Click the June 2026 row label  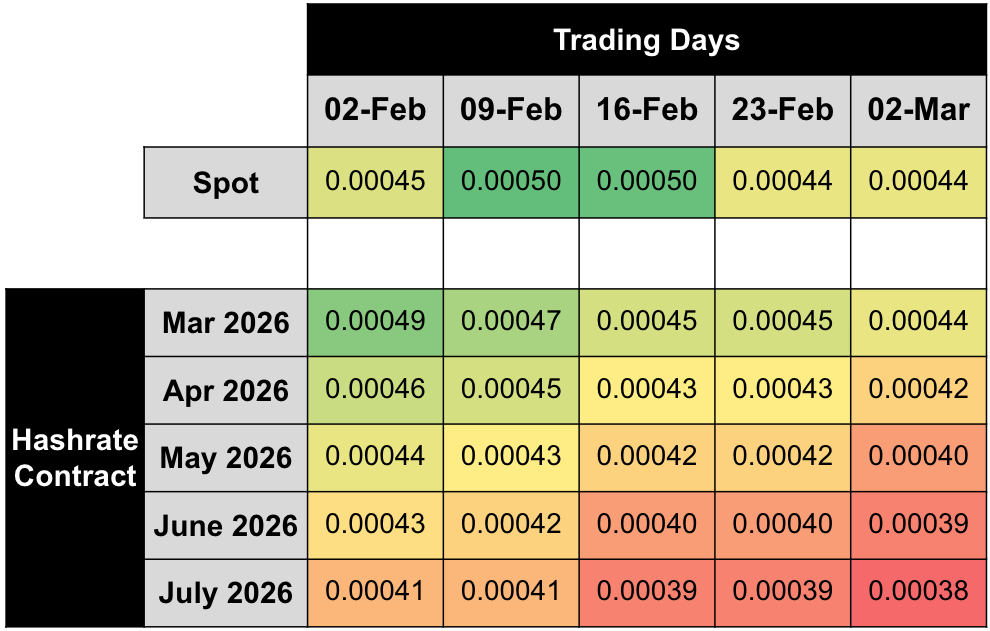226,525
